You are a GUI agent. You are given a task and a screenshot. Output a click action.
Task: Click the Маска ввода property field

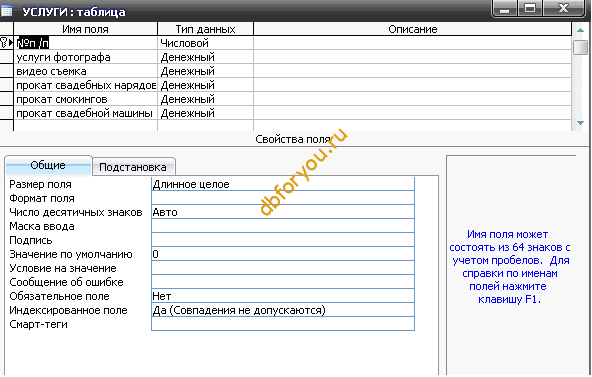[x=283, y=226]
